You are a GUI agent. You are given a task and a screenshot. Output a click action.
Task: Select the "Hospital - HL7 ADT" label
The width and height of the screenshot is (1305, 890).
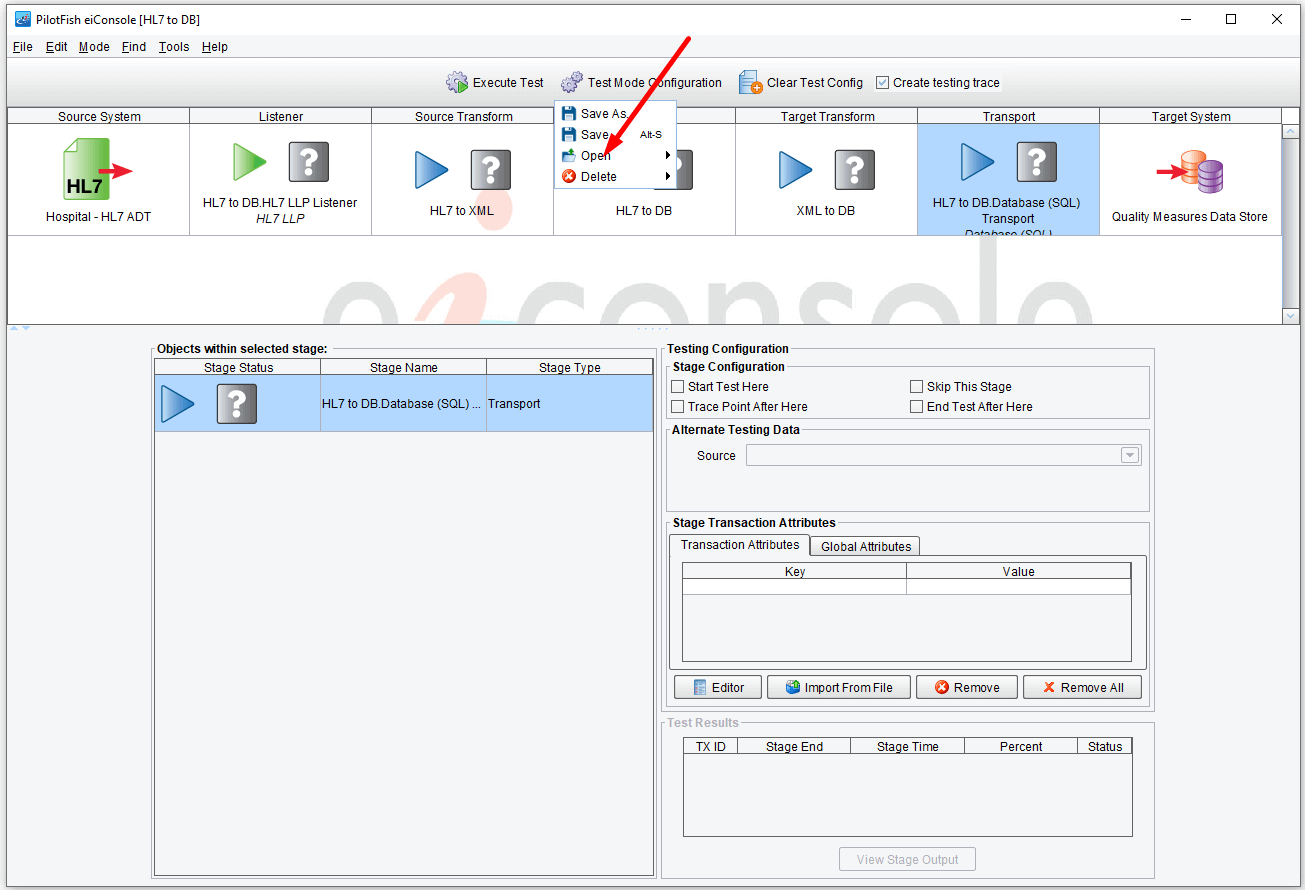click(x=99, y=217)
